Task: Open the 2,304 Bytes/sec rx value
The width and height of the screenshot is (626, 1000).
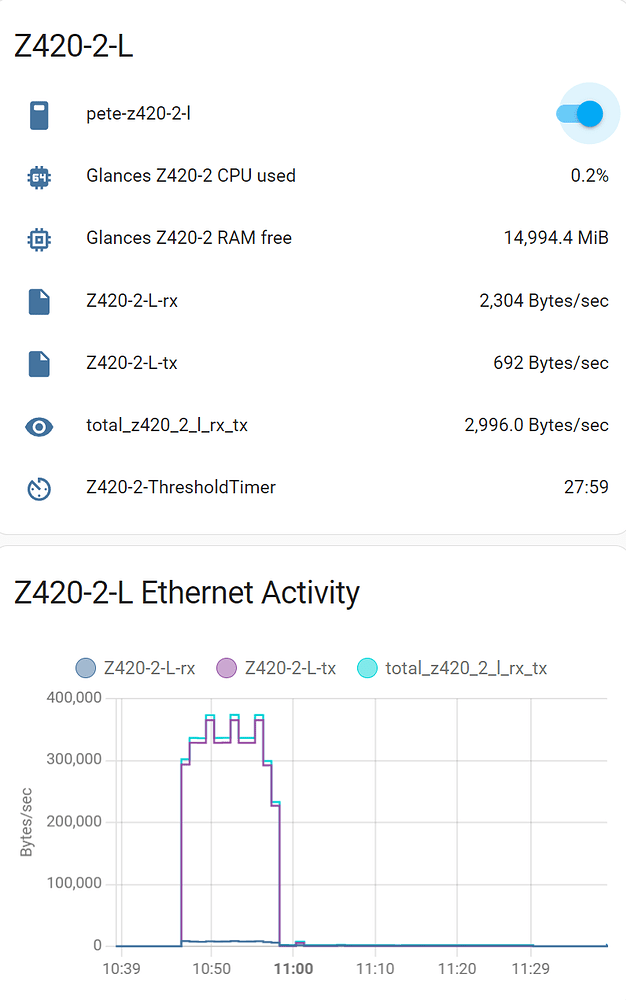Action: click(x=544, y=300)
